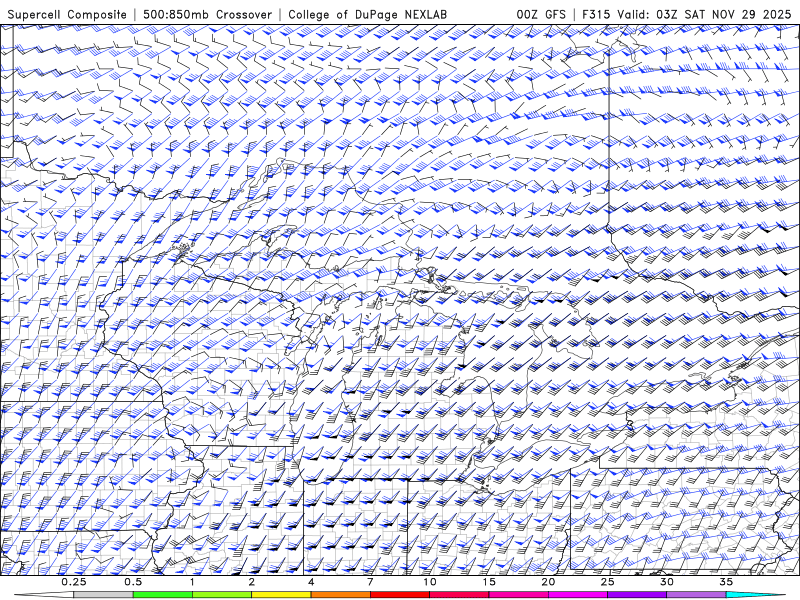
Task: Select the hot pink 10–15 color segment
Action: [x=459, y=595]
